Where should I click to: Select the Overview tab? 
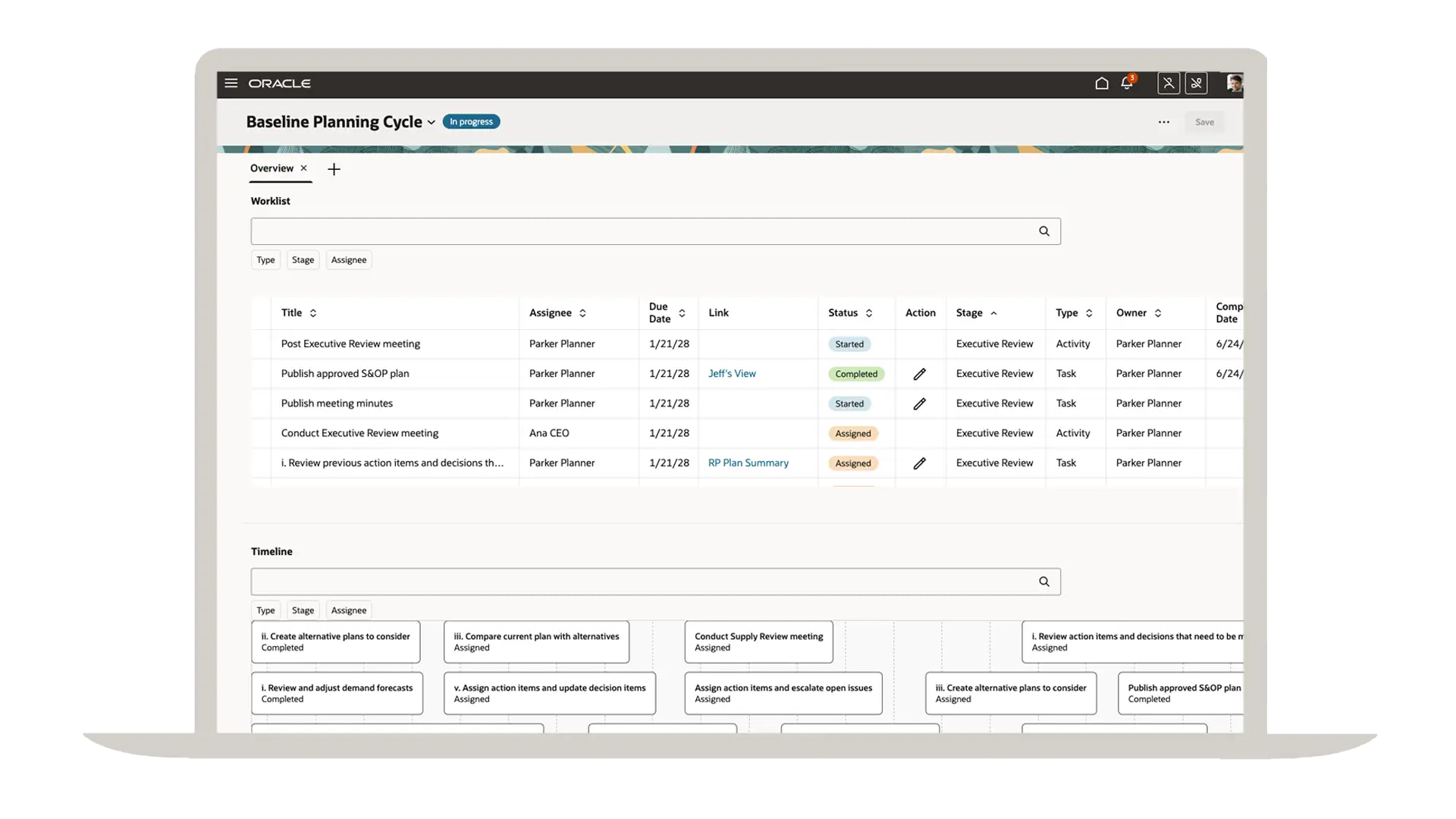point(271,168)
